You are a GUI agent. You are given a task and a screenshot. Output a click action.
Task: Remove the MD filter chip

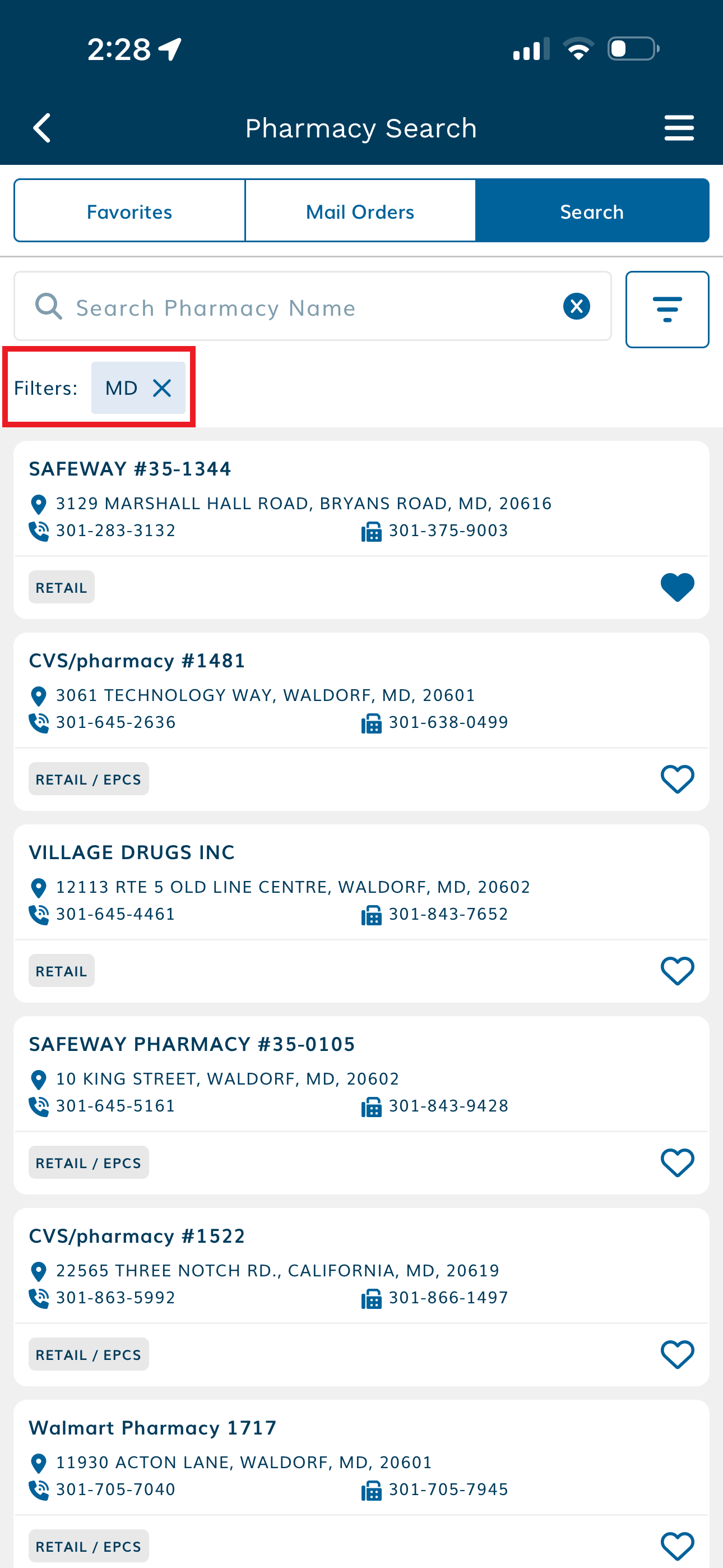[x=162, y=388]
